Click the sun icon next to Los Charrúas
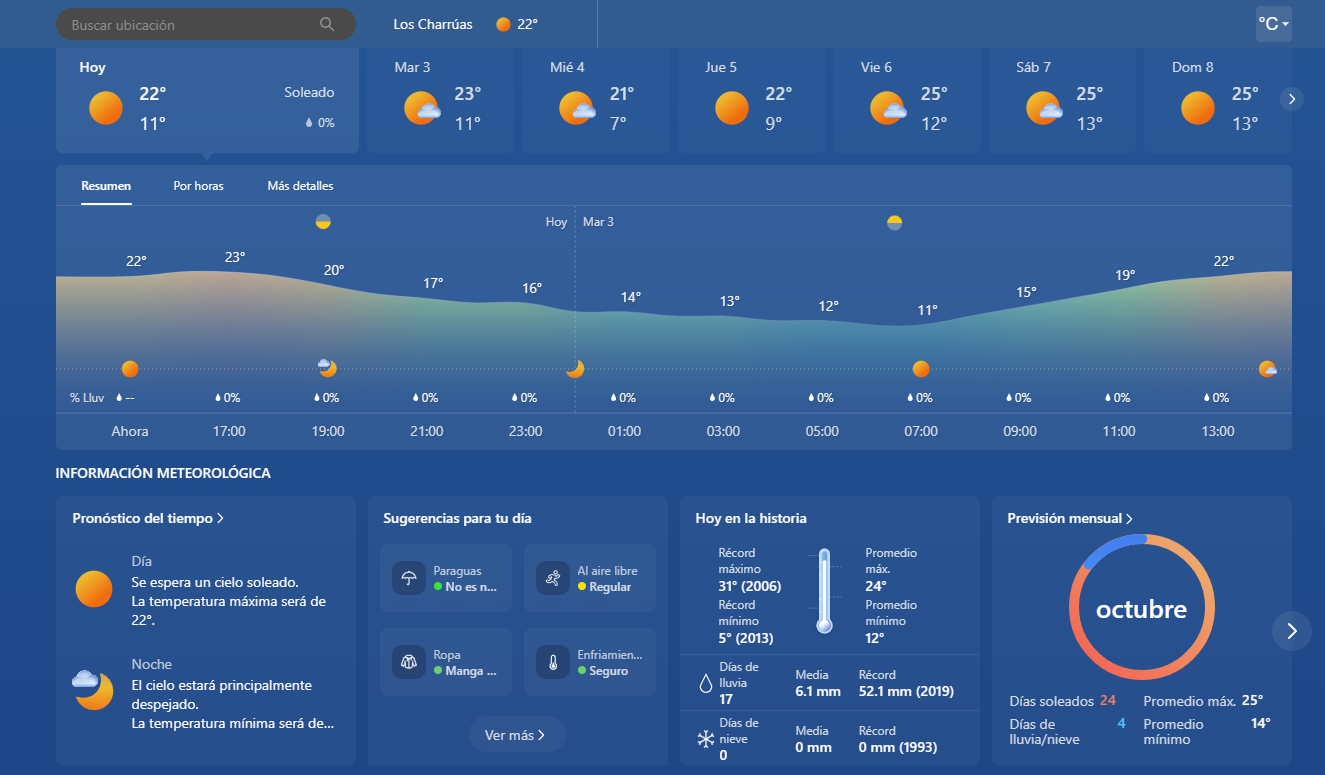Screen dimensions: 1325x775 504,24
